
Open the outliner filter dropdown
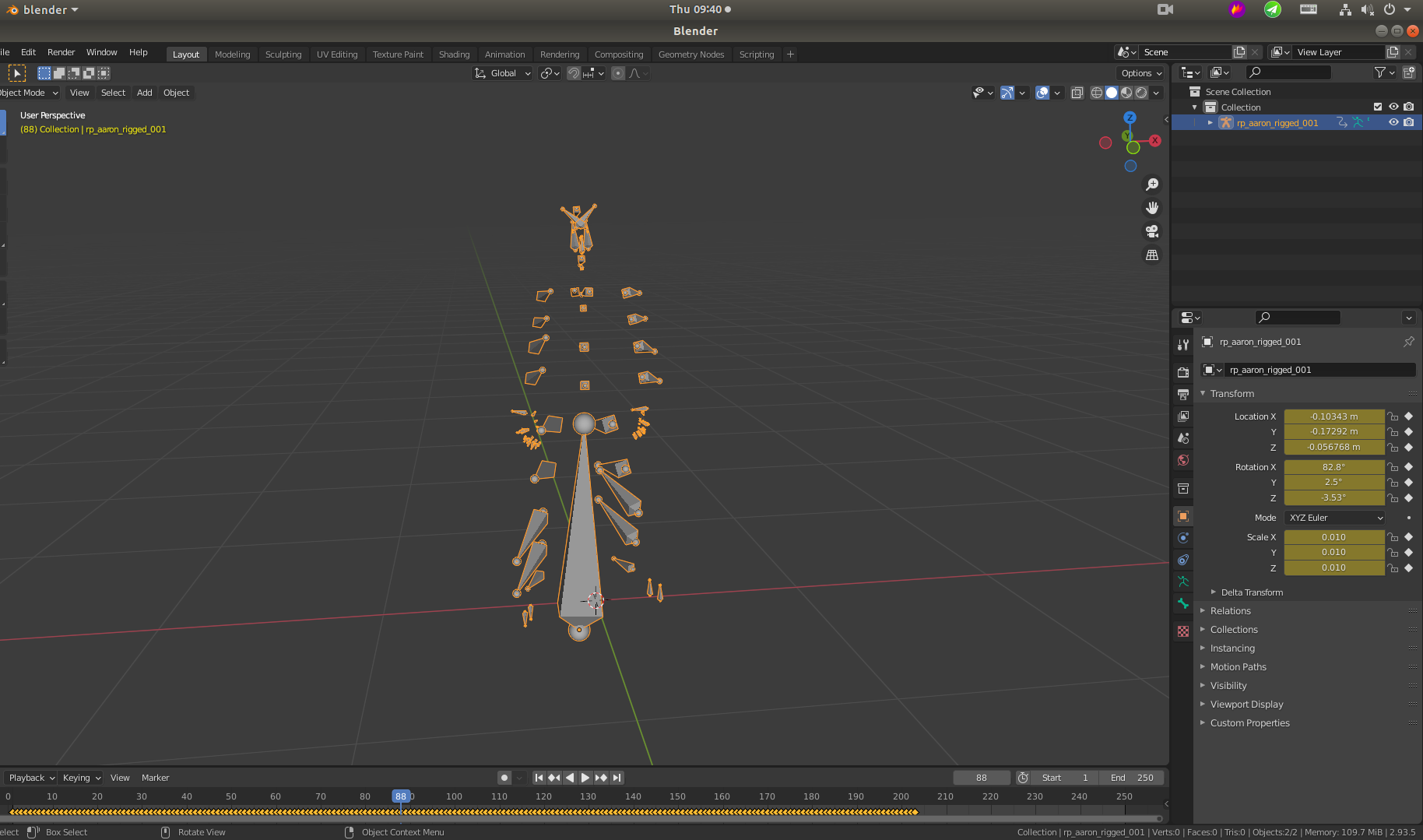[x=1384, y=72]
